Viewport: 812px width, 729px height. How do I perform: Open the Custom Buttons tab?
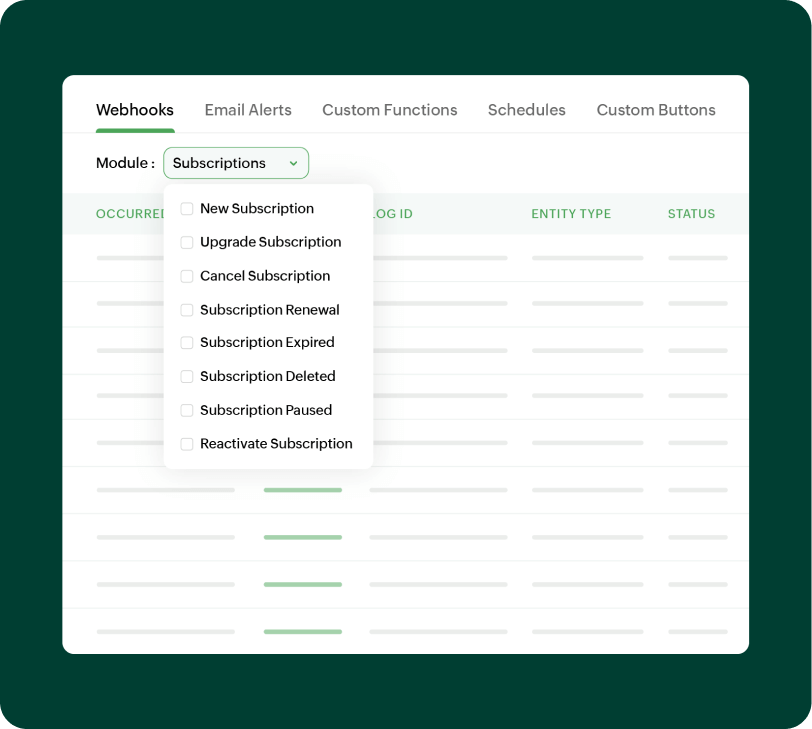pyautogui.click(x=656, y=110)
